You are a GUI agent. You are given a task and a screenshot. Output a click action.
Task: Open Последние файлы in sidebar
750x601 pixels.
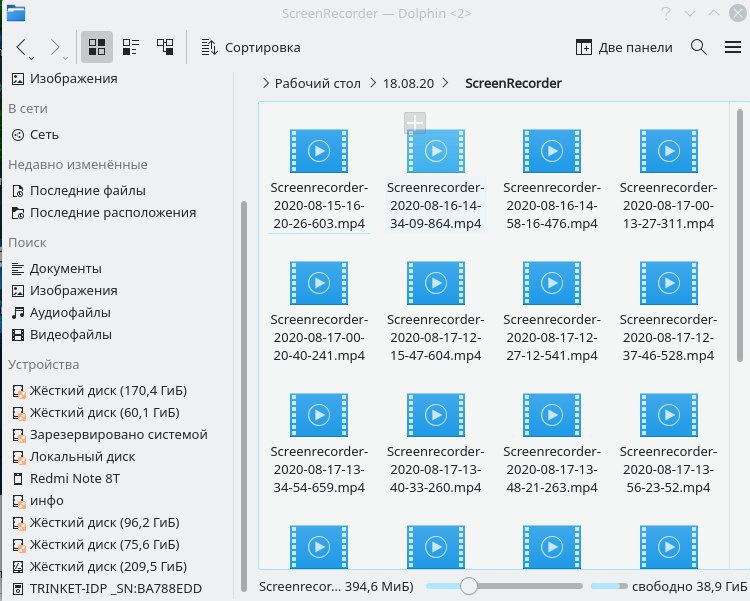pyautogui.click(x=78, y=190)
